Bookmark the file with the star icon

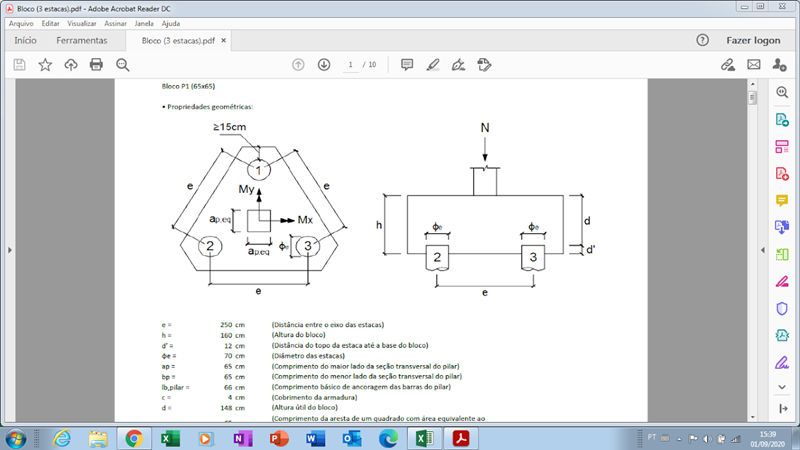[45, 65]
